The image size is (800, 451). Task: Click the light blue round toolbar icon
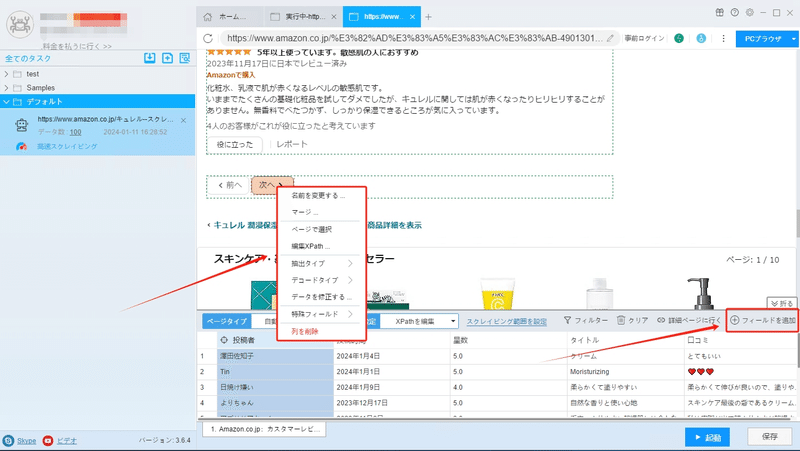click(701, 38)
